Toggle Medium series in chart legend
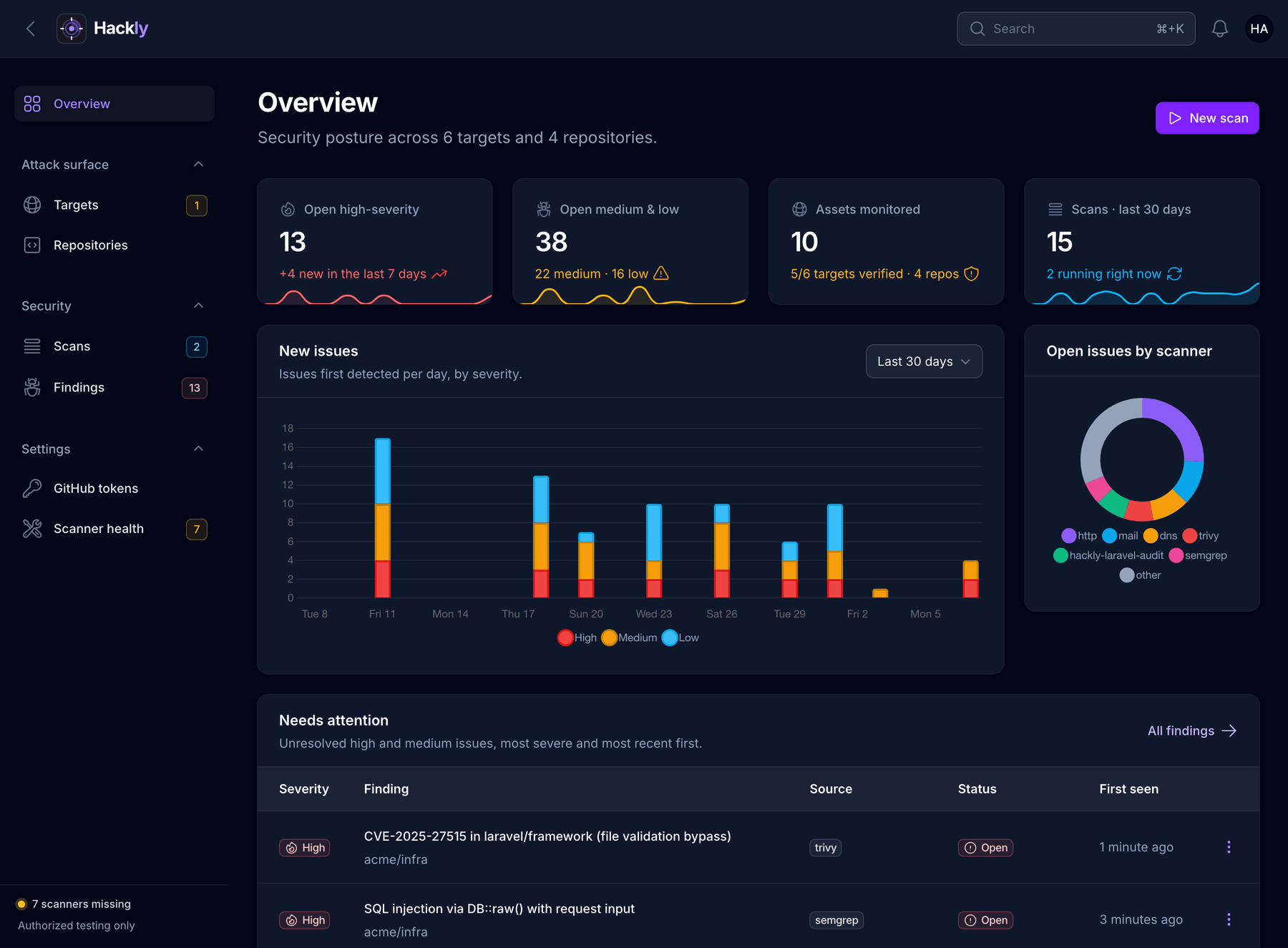Screen dimensions: 1288x948 tap(630, 637)
